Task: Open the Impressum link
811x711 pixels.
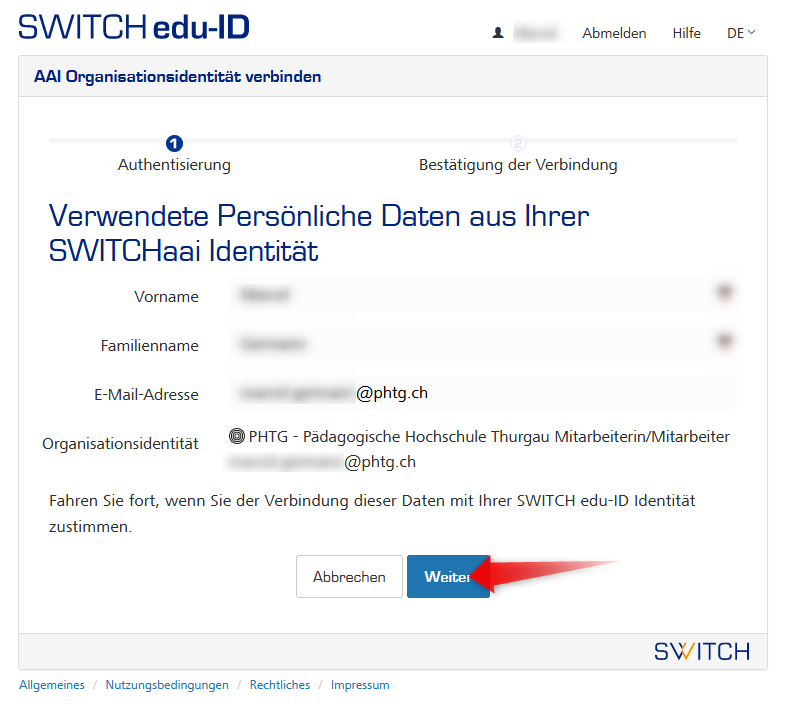Action: click(360, 685)
